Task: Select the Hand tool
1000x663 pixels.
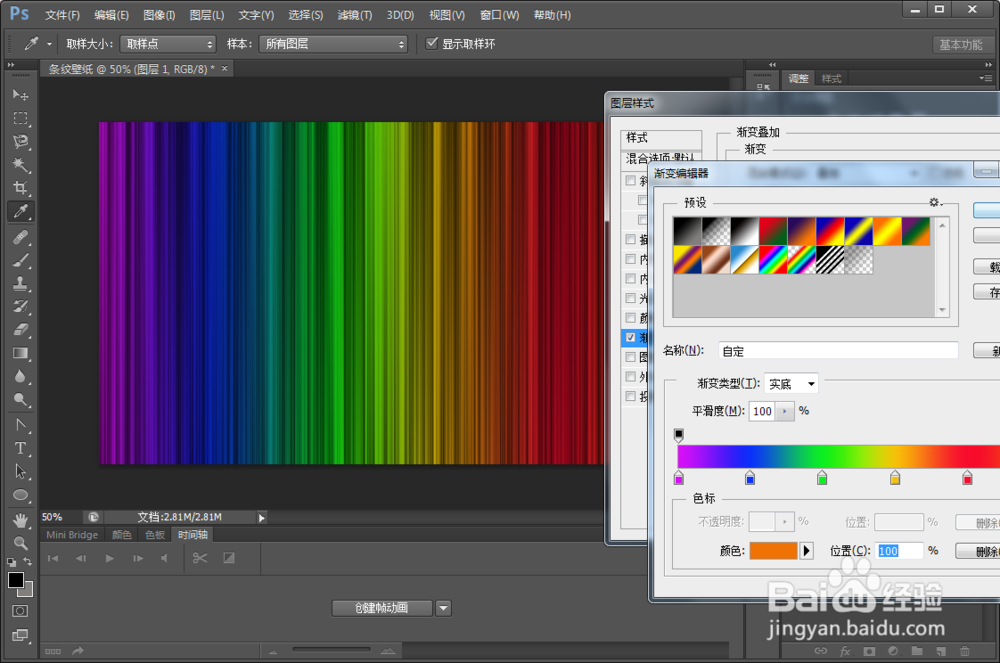Action: pos(20,520)
